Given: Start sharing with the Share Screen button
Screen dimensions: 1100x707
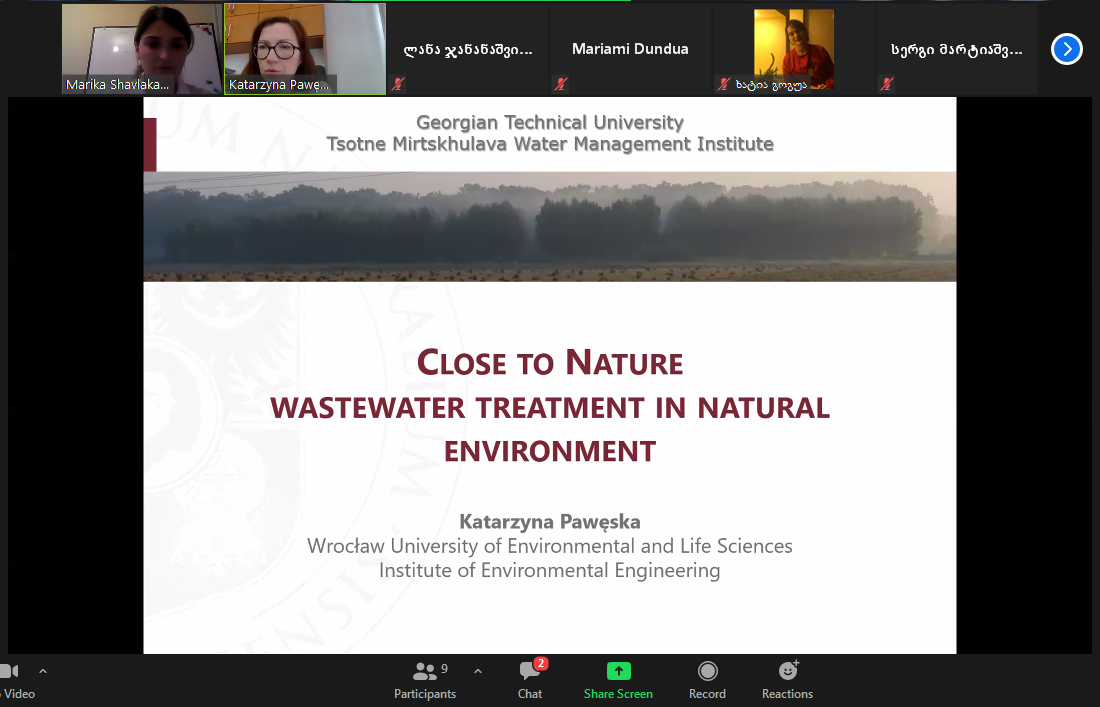Looking at the screenshot, I should 618,680.
